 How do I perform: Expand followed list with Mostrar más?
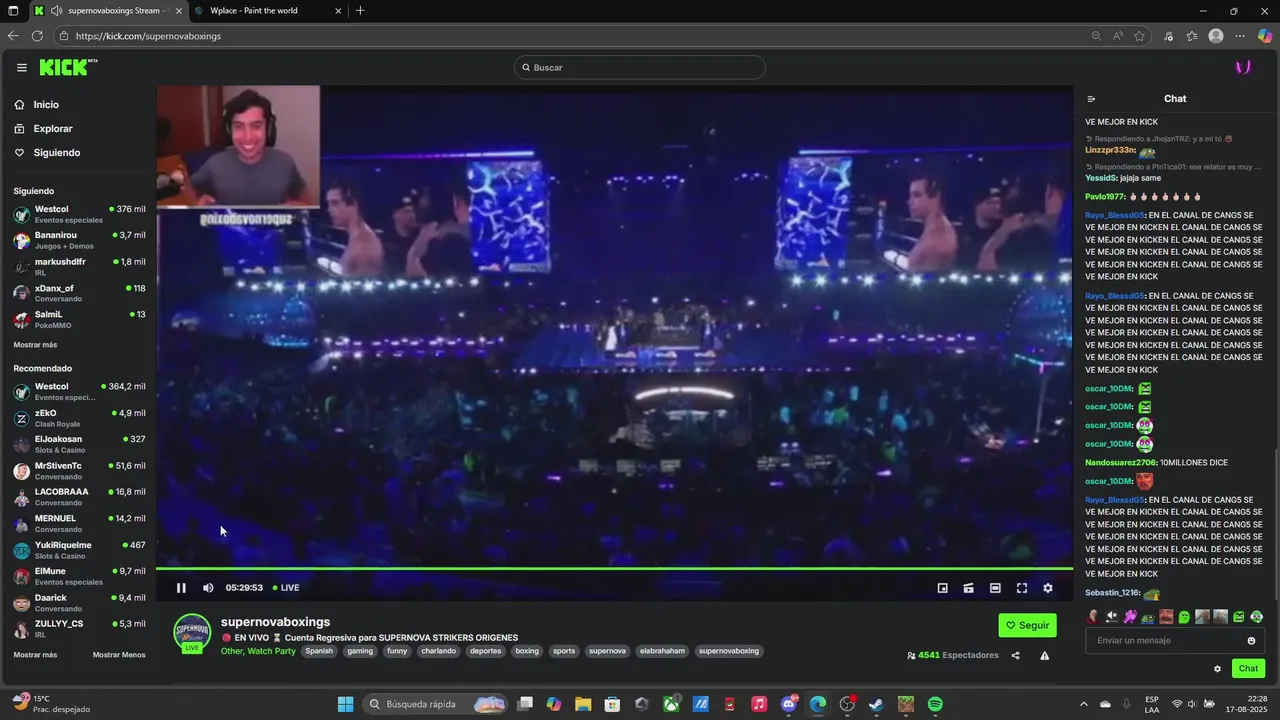[x=35, y=345]
